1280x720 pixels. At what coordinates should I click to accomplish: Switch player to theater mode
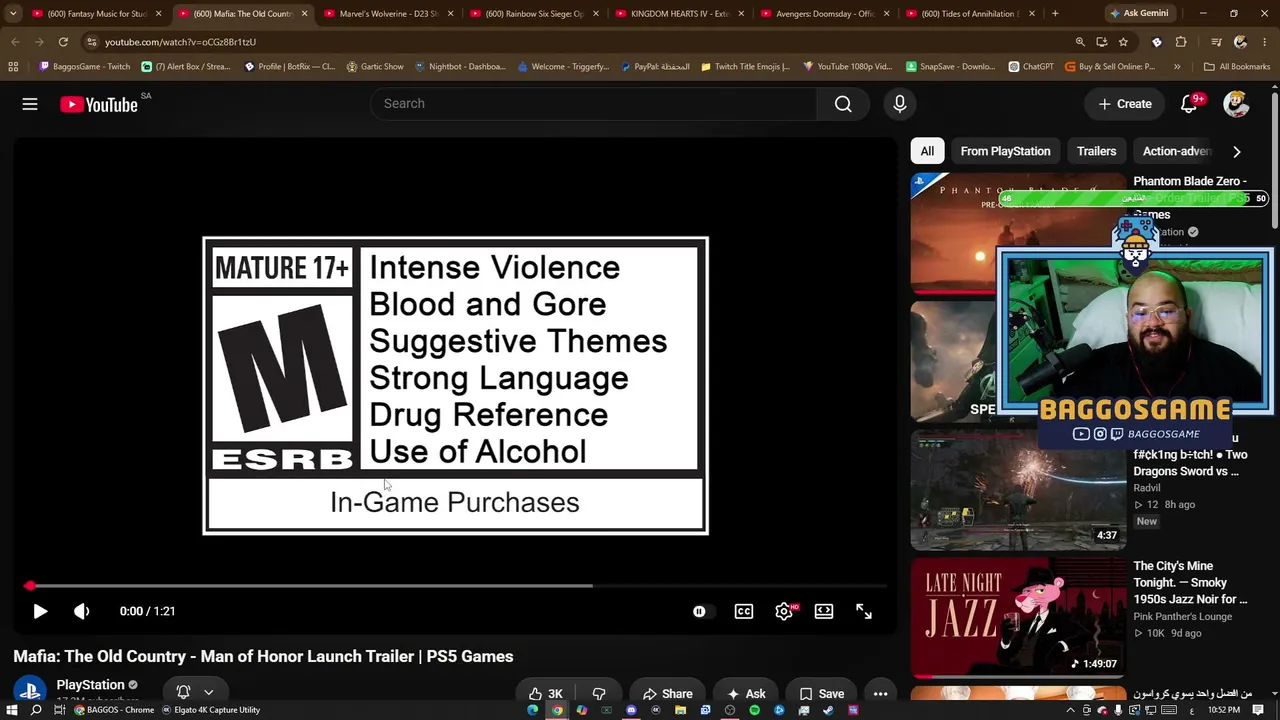[824, 611]
